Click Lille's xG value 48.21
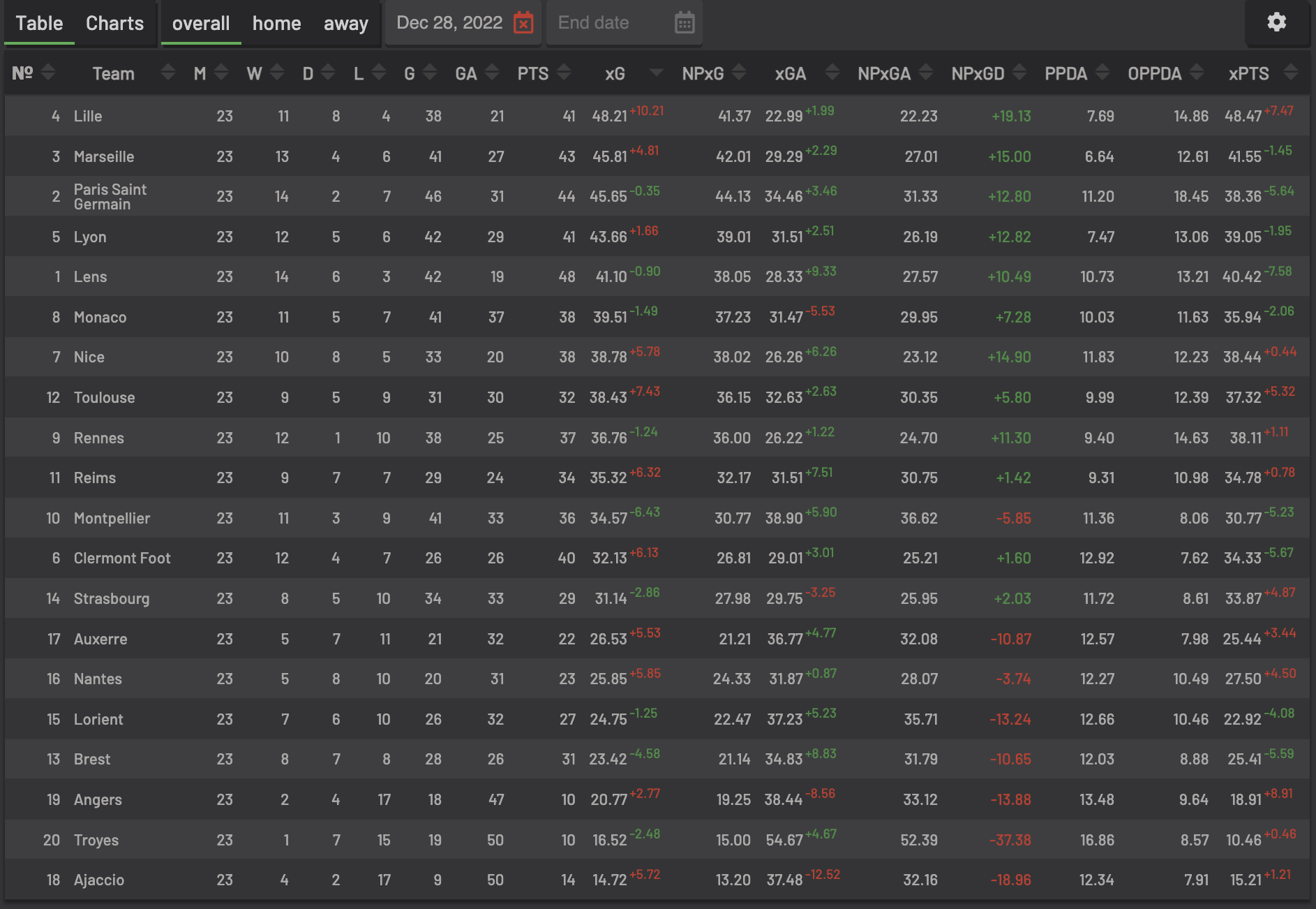Viewport: 1316px width, 909px height. [610, 116]
